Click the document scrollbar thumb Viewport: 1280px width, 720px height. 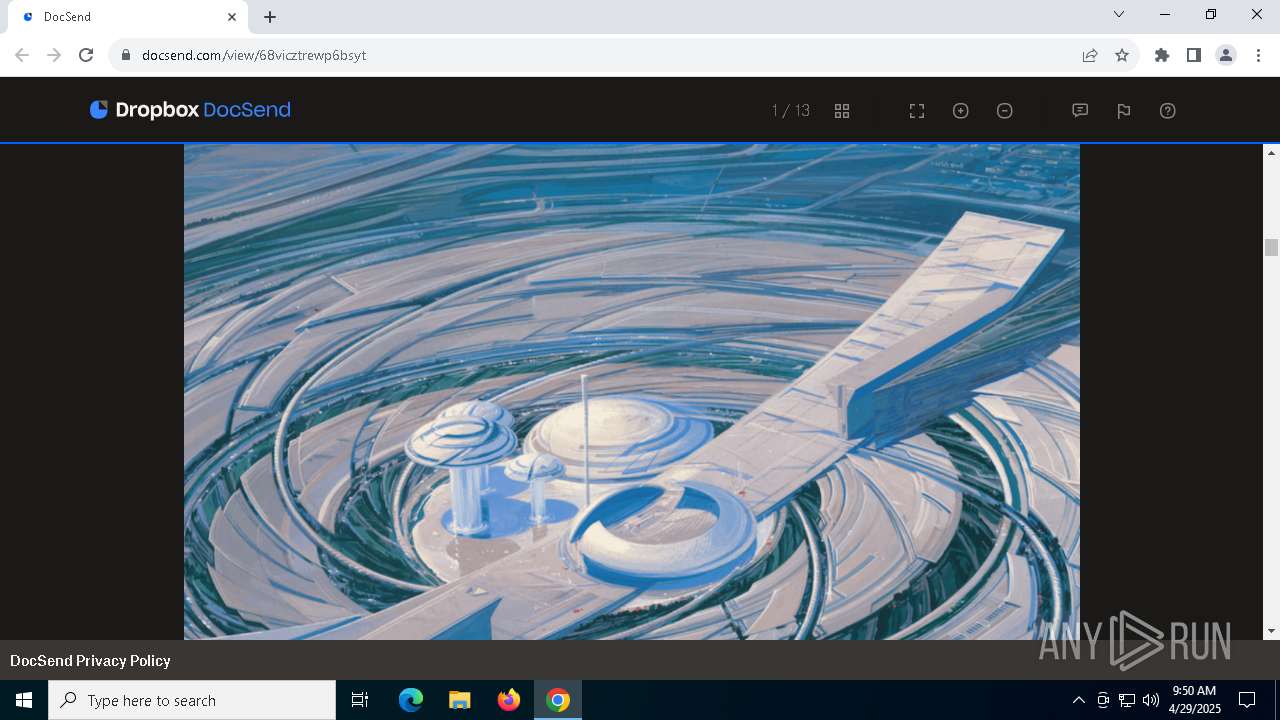pyautogui.click(x=1272, y=247)
